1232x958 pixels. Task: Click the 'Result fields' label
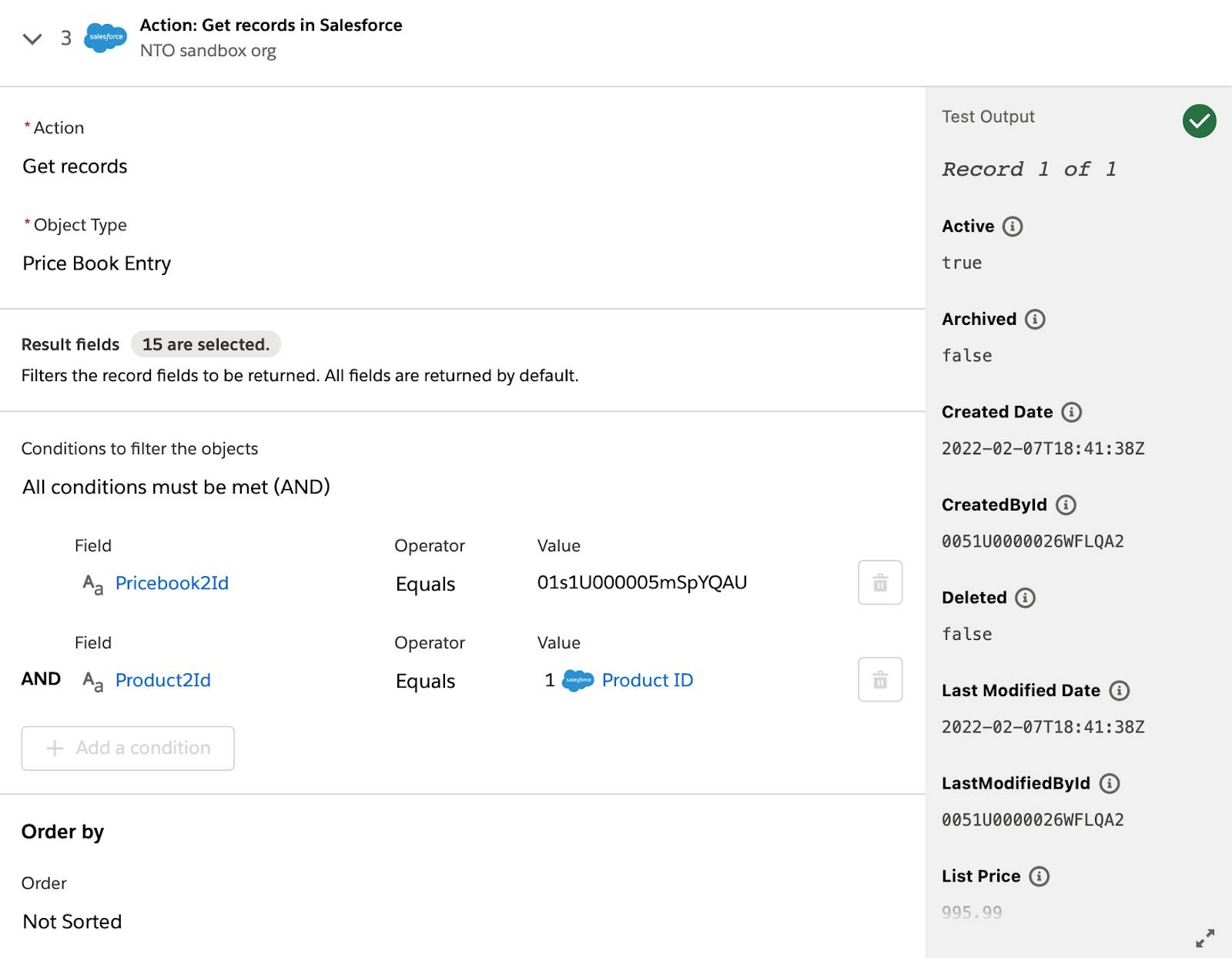click(x=70, y=344)
